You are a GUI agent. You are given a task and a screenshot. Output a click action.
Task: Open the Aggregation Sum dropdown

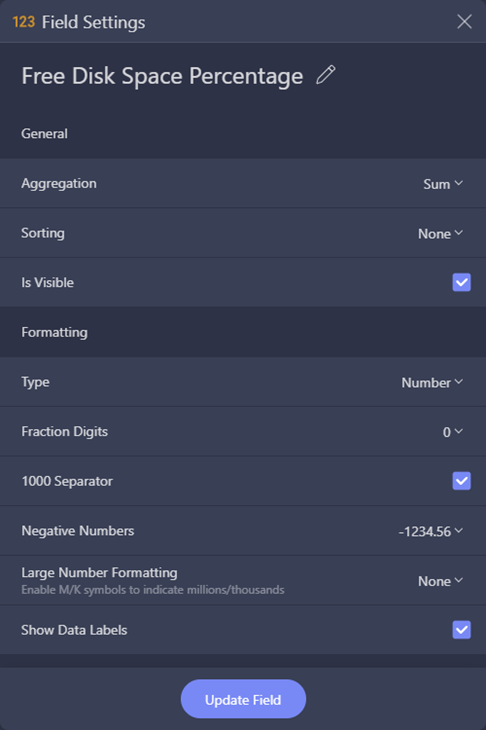(x=443, y=184)
